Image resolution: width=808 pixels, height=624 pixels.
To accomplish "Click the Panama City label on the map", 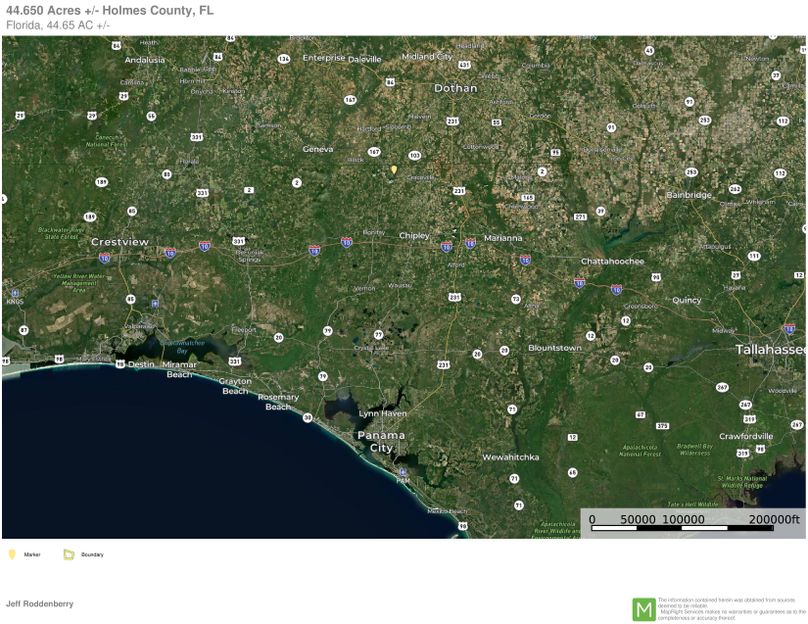I will pyautogui.click(x=382, y=441).
